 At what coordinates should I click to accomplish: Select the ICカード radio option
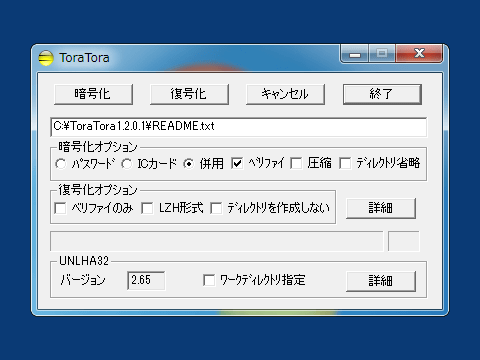[x=127, y=164]
